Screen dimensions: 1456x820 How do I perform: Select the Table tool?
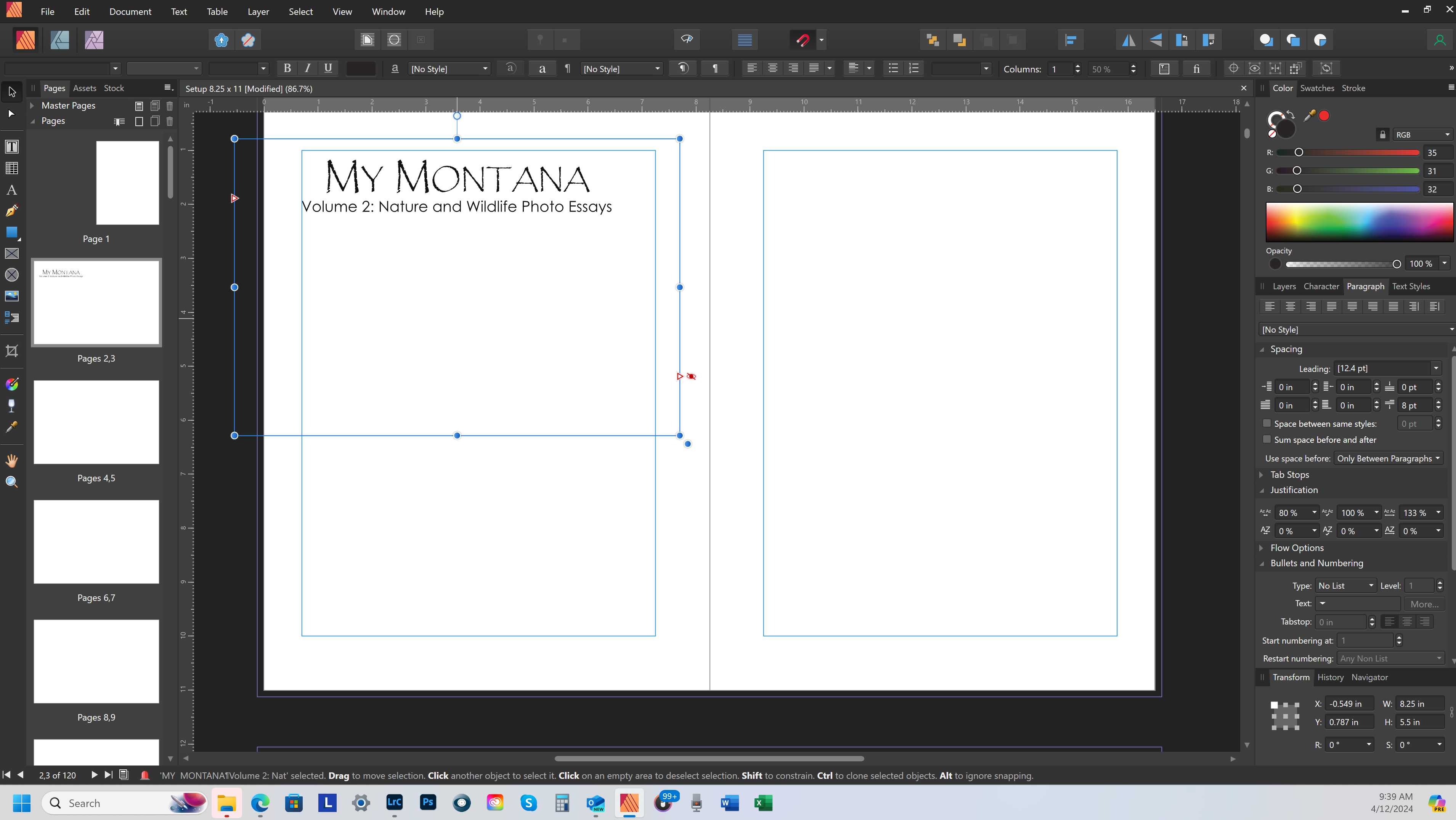click(x=11, y=168)
